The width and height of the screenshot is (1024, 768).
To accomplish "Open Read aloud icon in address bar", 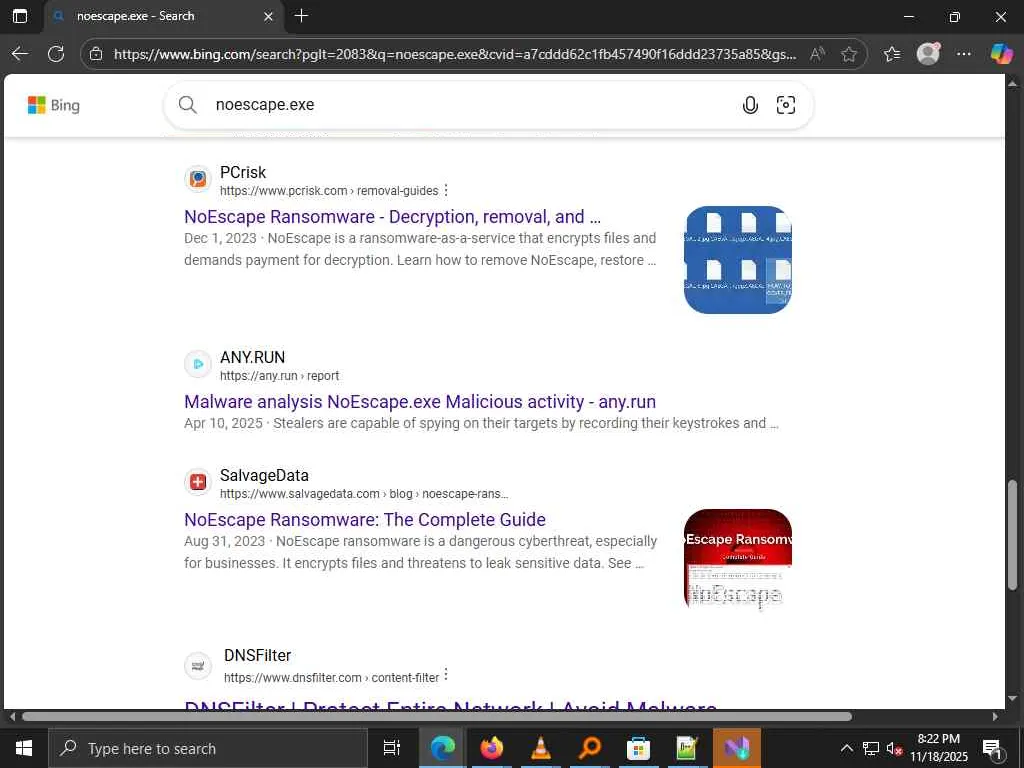I will pyautogui.click(x=817, y=54).
